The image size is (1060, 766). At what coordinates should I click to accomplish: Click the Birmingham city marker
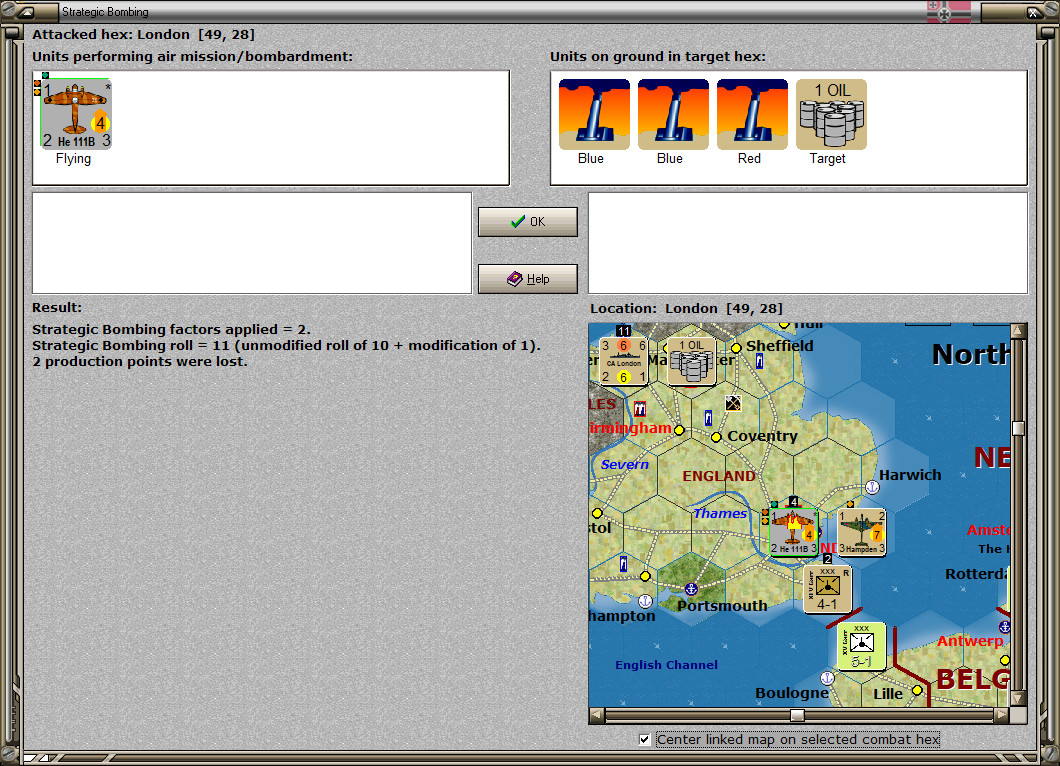pyautogui.click(x=679, y=430)
